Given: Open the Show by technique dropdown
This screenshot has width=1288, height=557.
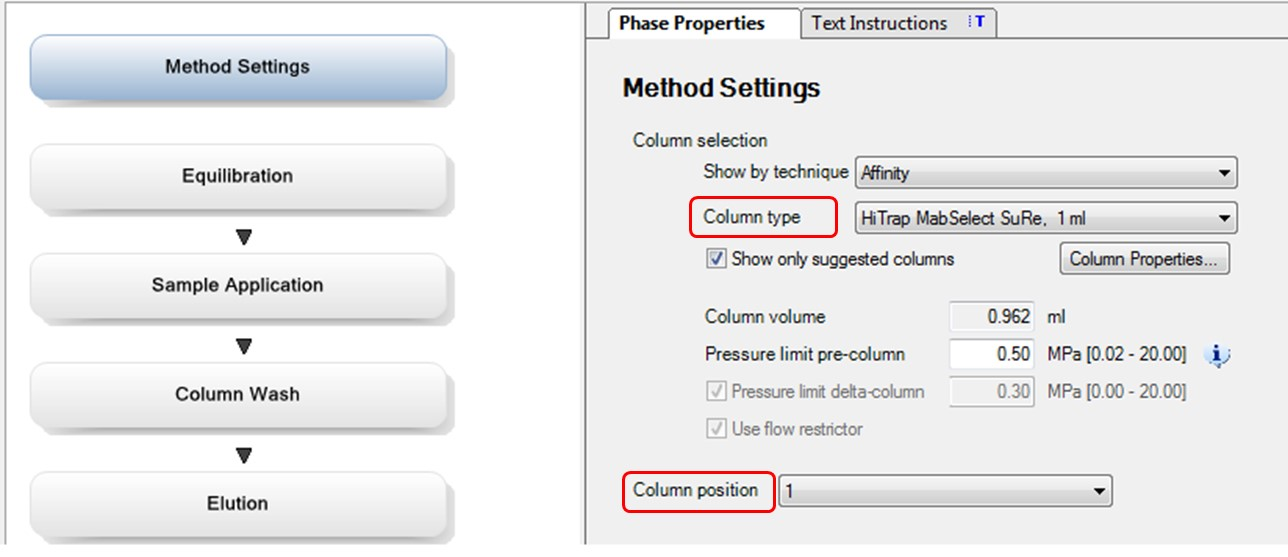Looking at the screenshot, I should (x=1046, y=173).
